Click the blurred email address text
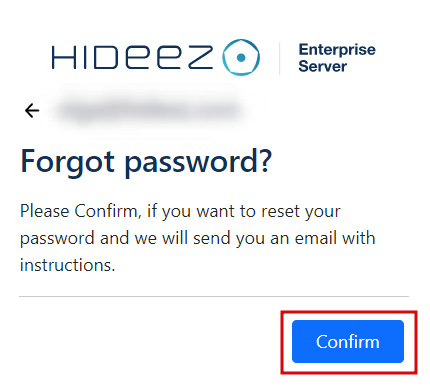 tap(148, 110)
